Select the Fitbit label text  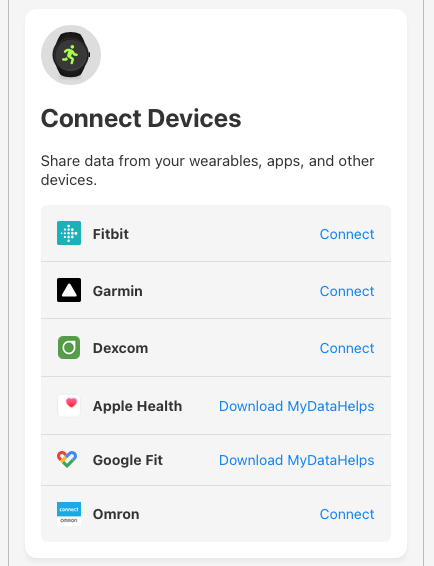pyautogui.click(x=111, y=234)
